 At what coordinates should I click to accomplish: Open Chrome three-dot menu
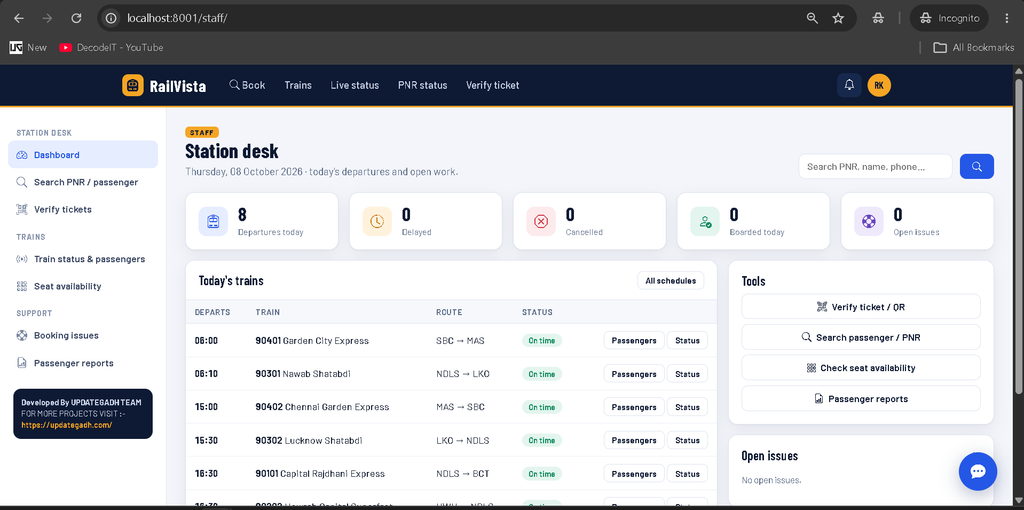pyautogui.click(x=1006, y=18)
